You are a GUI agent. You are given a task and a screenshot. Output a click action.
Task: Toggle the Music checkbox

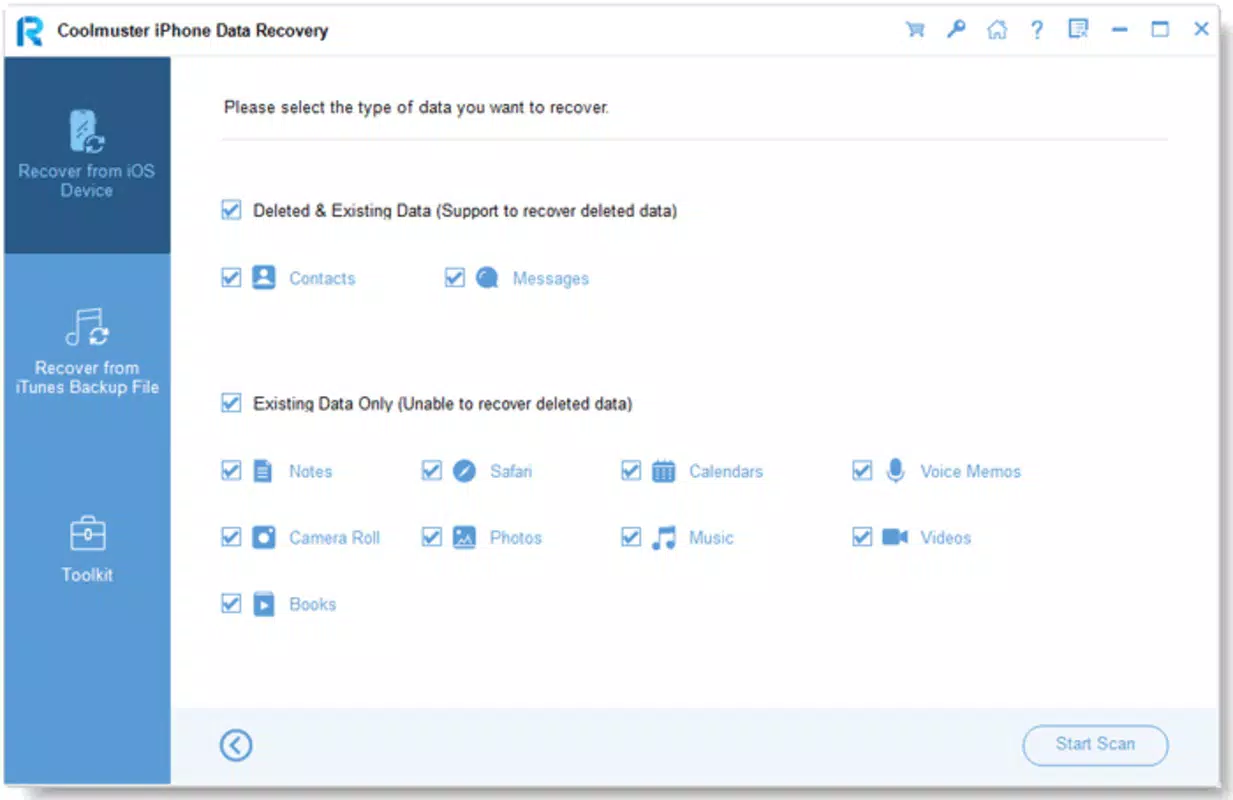631,537
